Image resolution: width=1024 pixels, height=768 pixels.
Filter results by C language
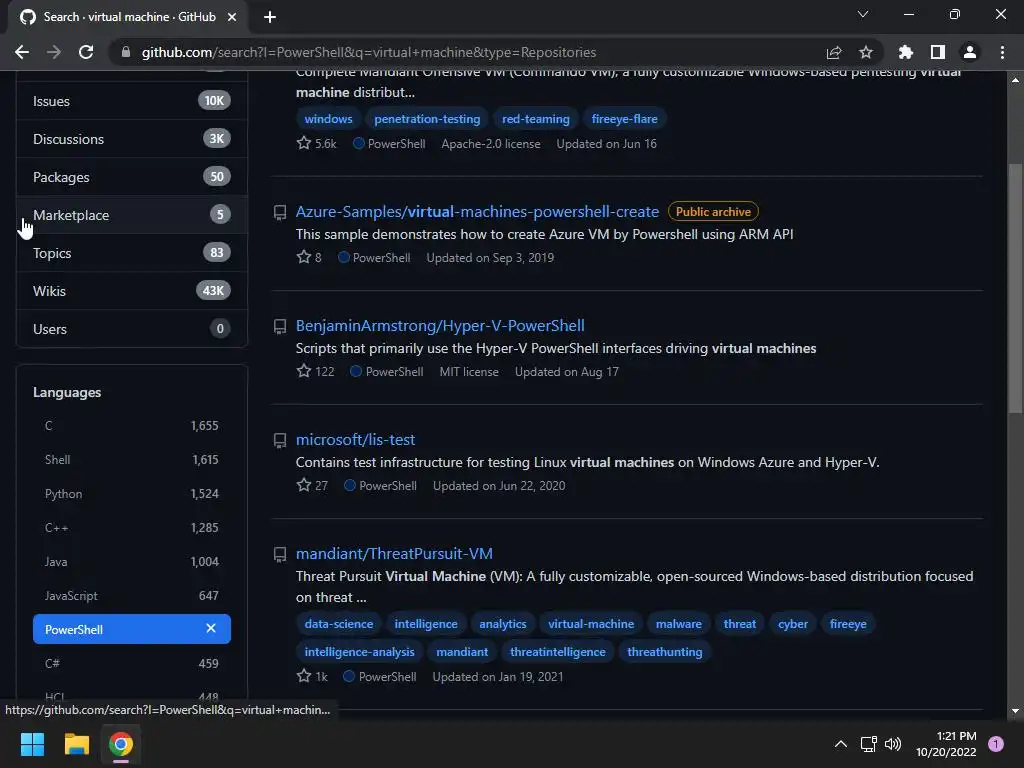tap(132, 426)
